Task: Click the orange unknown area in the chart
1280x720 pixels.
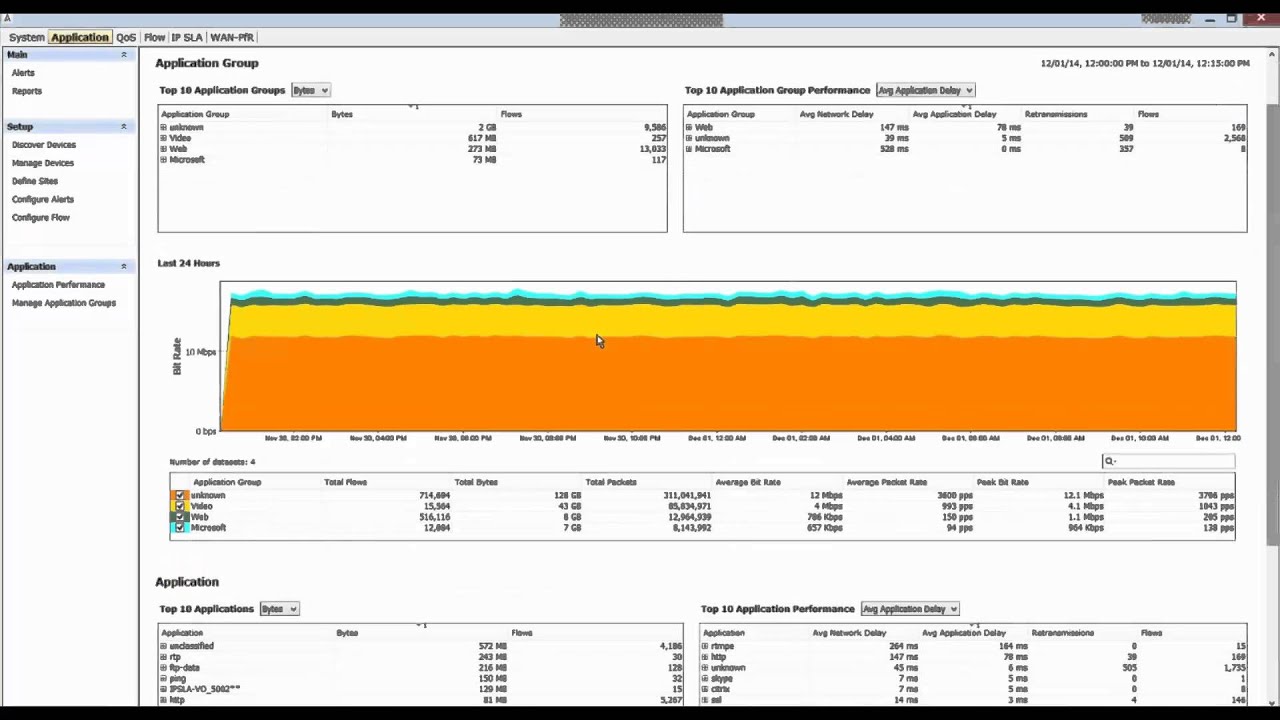Action: coord(728,385)
